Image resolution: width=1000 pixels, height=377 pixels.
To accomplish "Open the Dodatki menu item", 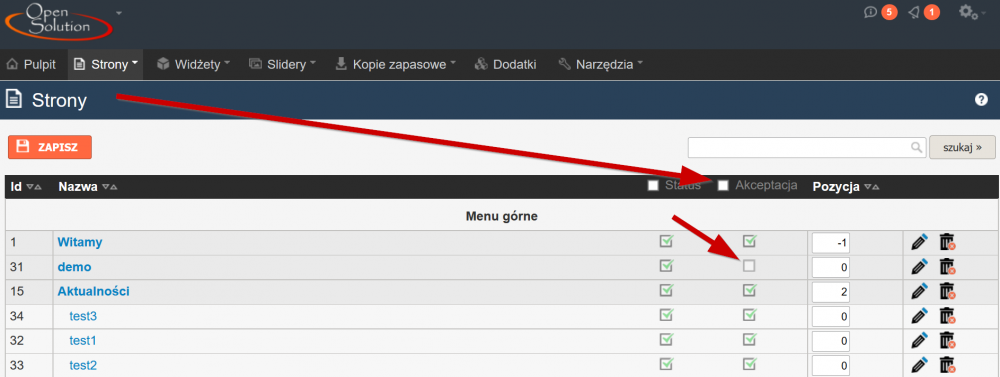I will tap(506, 64).
